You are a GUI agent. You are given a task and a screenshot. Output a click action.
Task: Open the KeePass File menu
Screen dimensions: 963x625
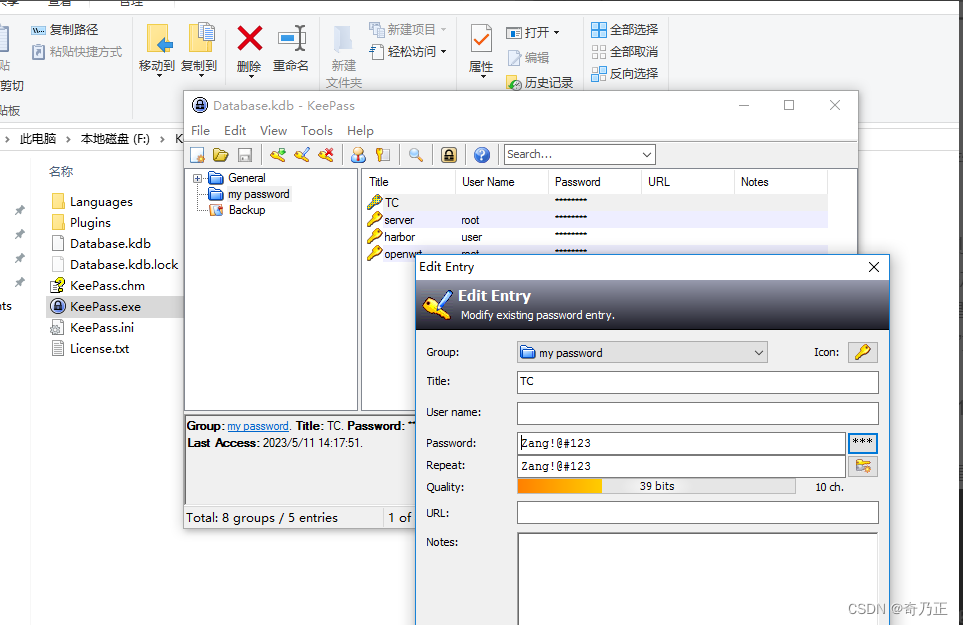tap(200, 131)
